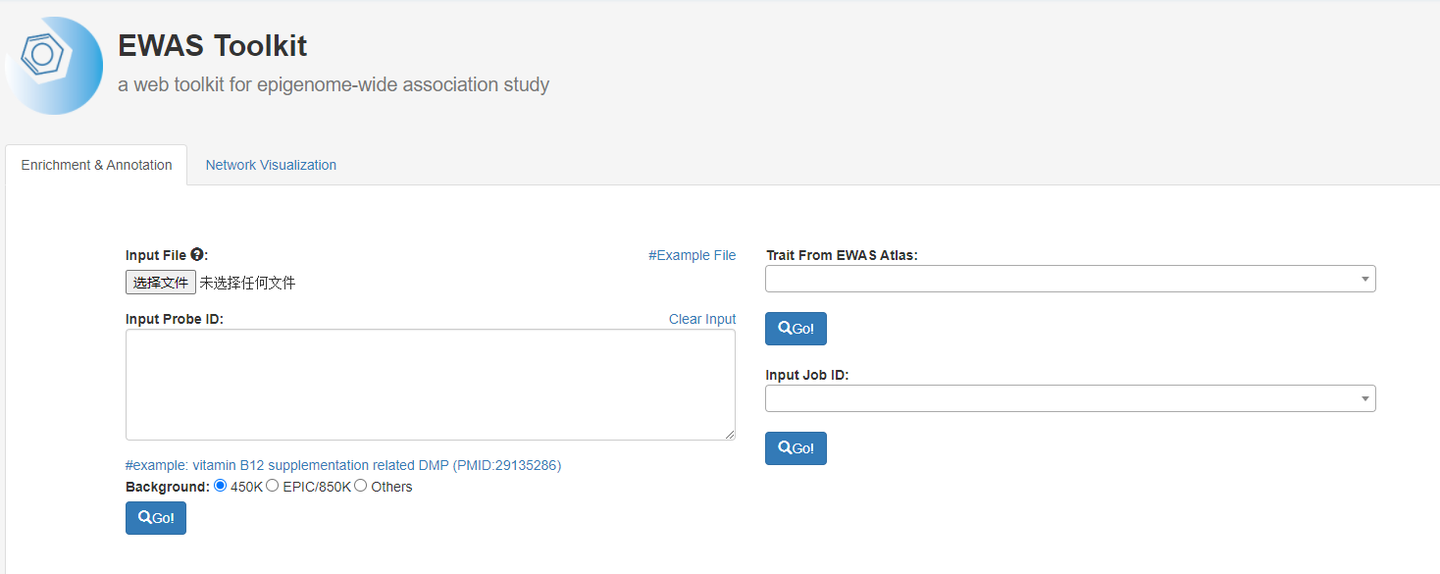Run the Trait From EWAS Atlas Go search
Image resolution: width=1440 pixels, height=574 pixels.
tap(795, 328)
